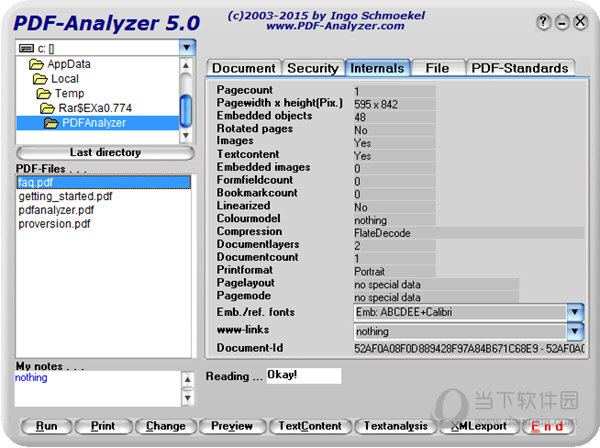Viewport: 600px width, 448px height.
Task: Switch to the Security tab
Action: pyautogui.click(x=313, y=68)
